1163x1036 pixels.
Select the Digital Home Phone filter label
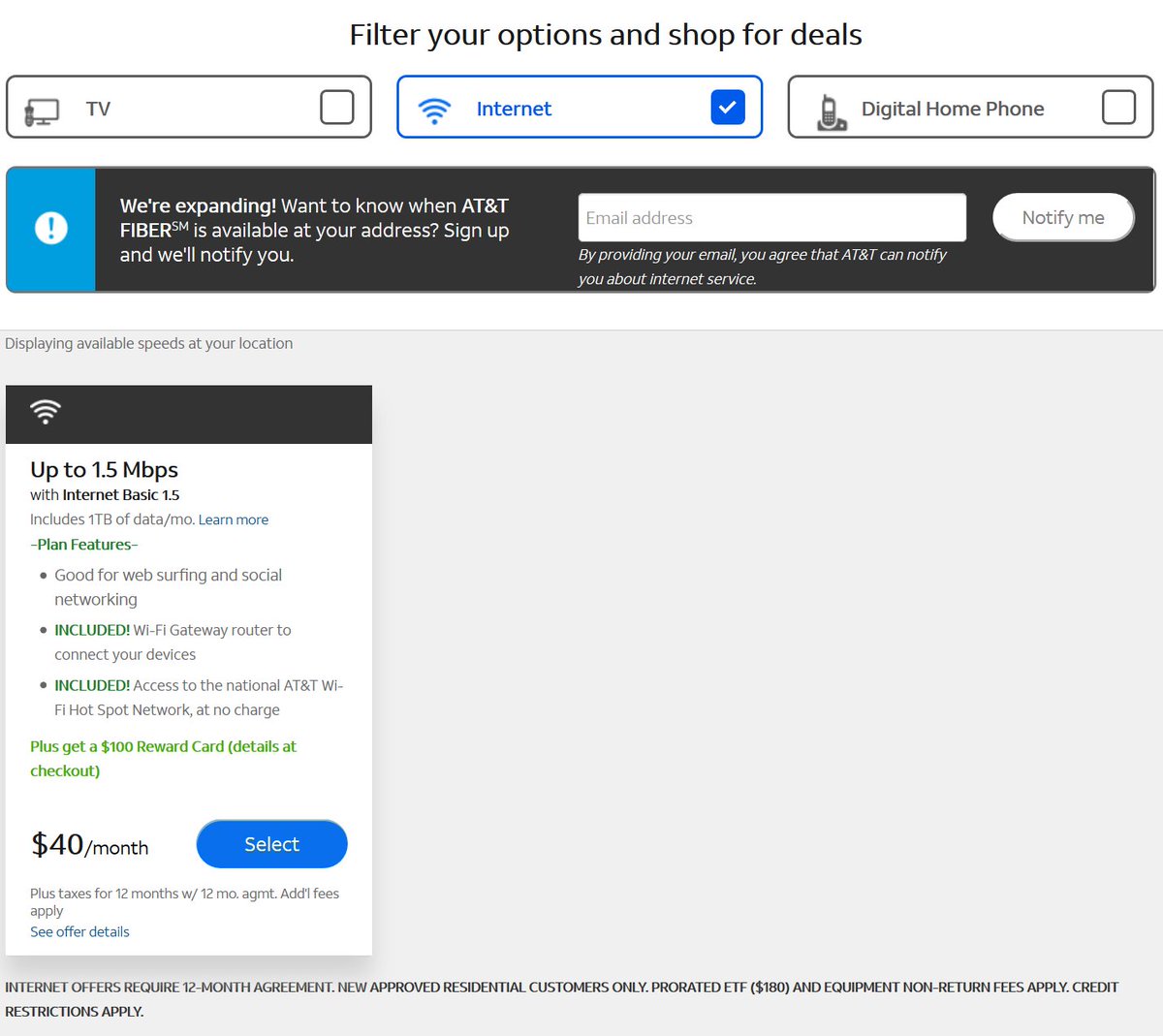pos(953,109)
